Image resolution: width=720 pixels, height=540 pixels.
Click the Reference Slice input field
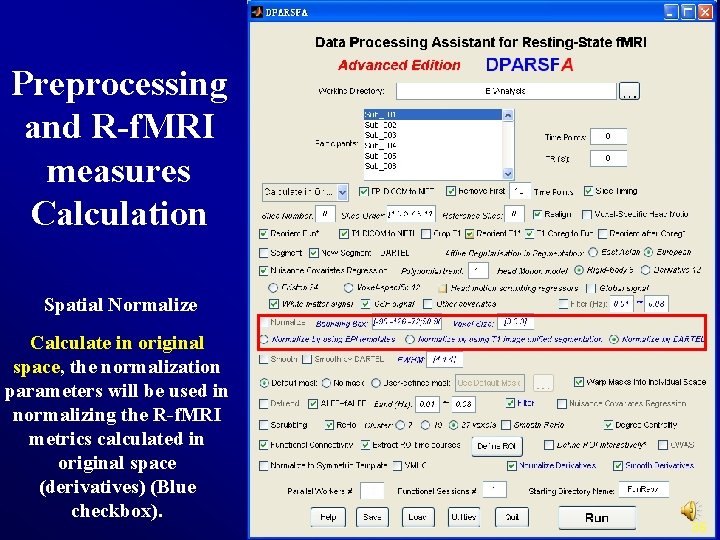click(x=514, y=214)
